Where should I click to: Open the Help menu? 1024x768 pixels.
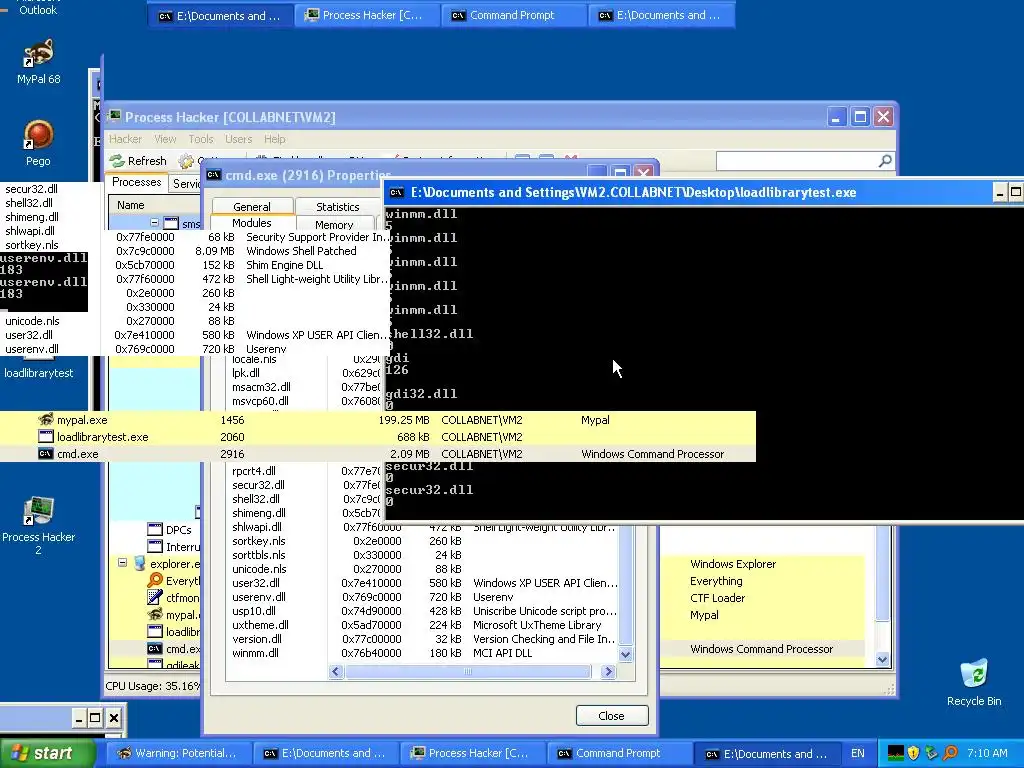pyautogui.click(x=274, y=139)
